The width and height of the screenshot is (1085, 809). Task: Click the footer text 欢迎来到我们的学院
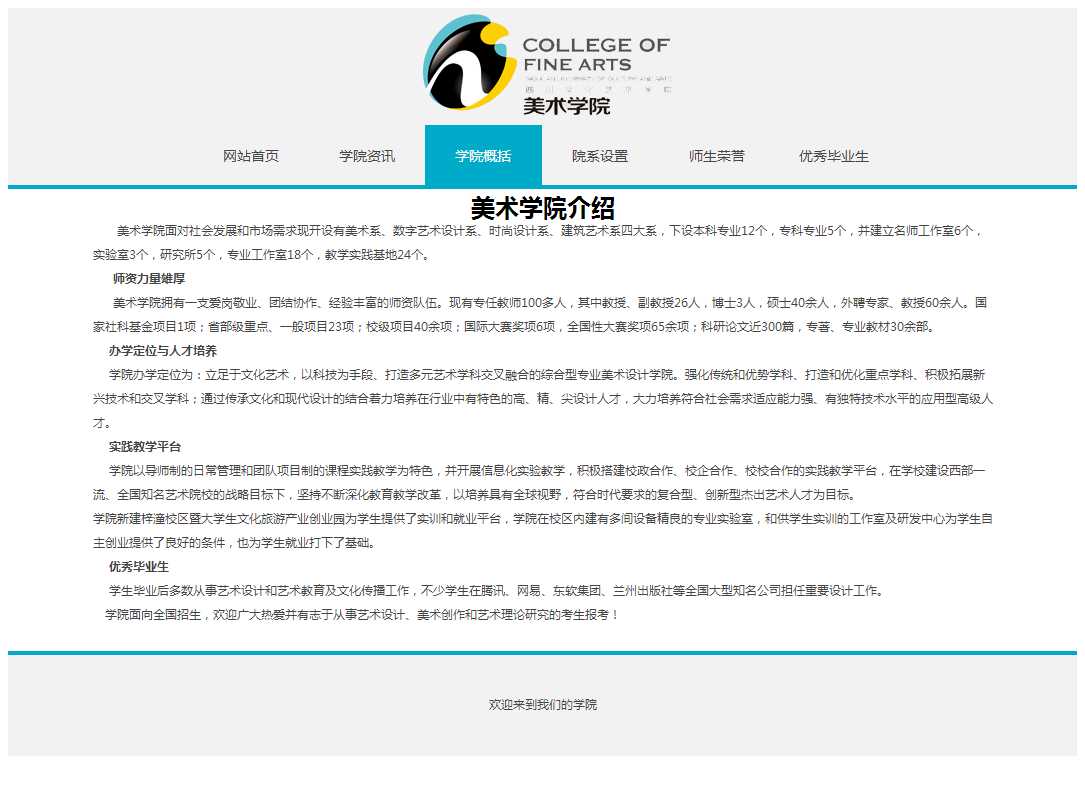coord(542,705)
